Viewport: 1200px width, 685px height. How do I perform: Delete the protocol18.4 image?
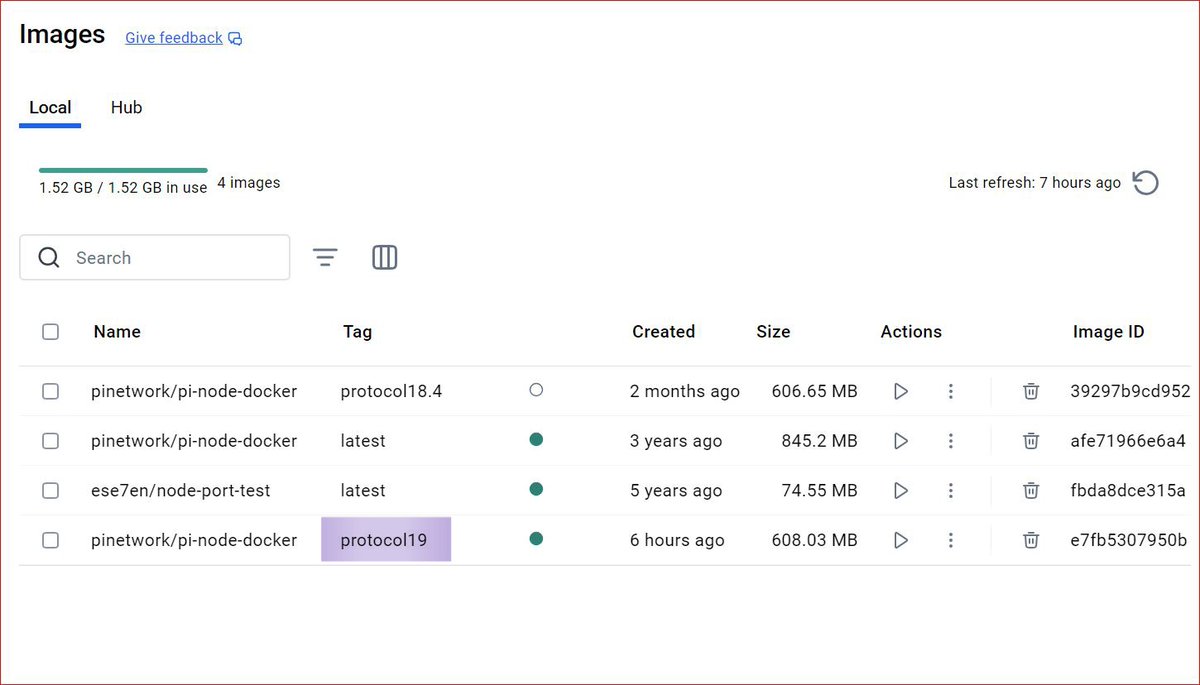1031,391
